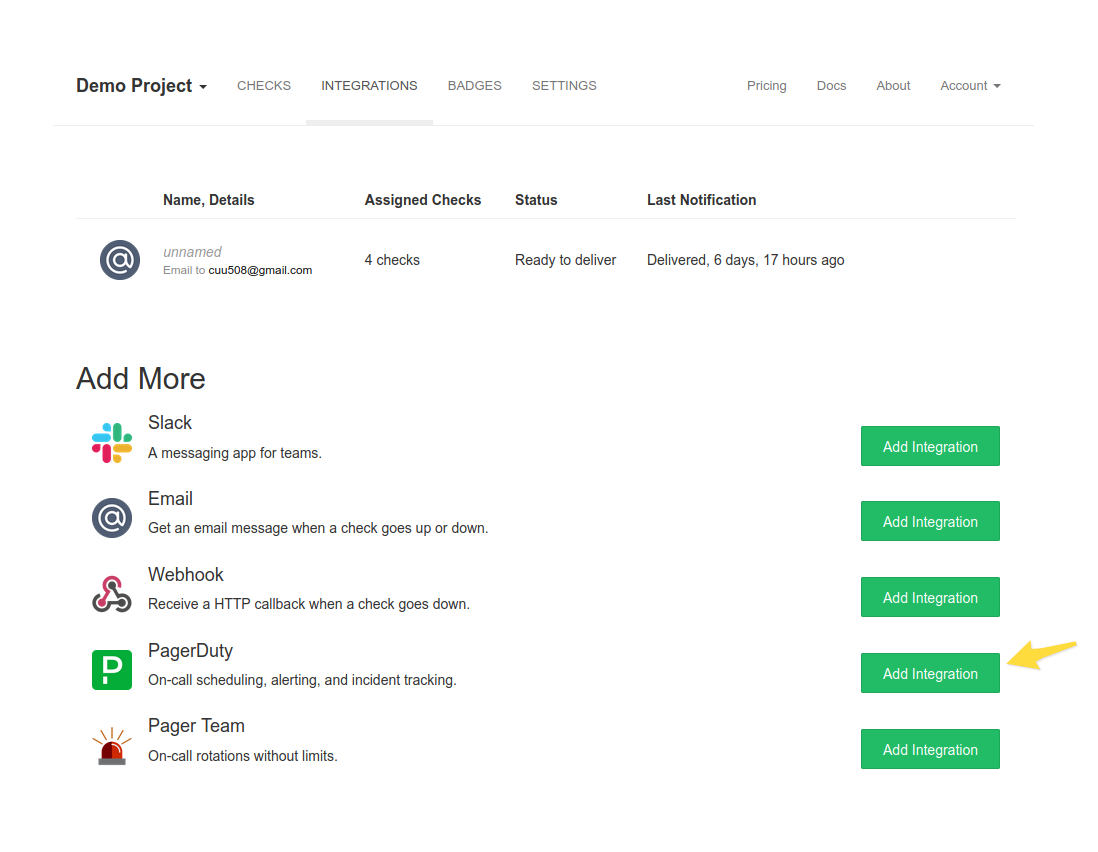Open the Demo Project dropdown
This screenshot has width=1098, height=852.
(x=141, y=85)
